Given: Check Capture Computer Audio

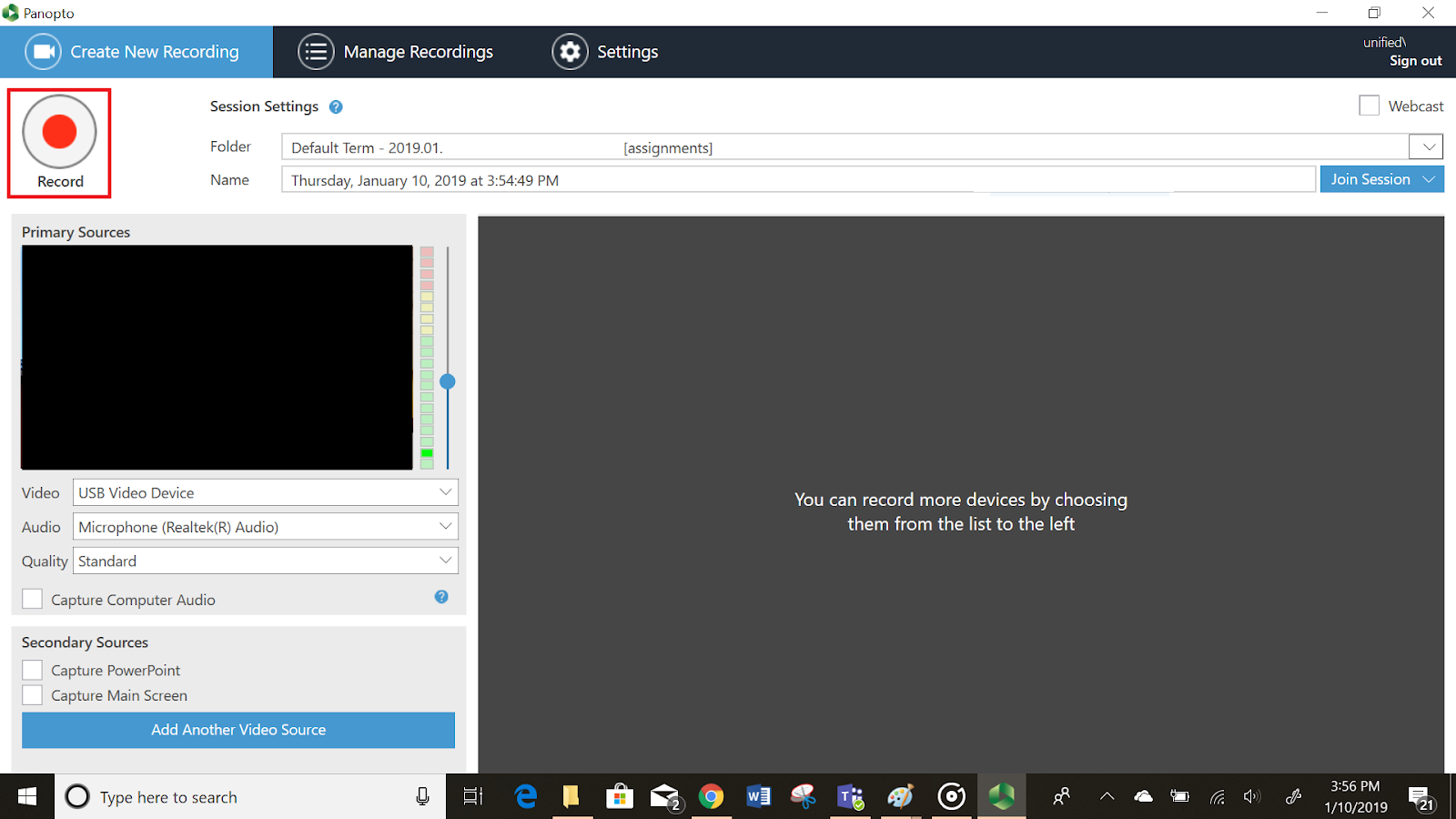Looking at the screenshot, I should [33, 599].
